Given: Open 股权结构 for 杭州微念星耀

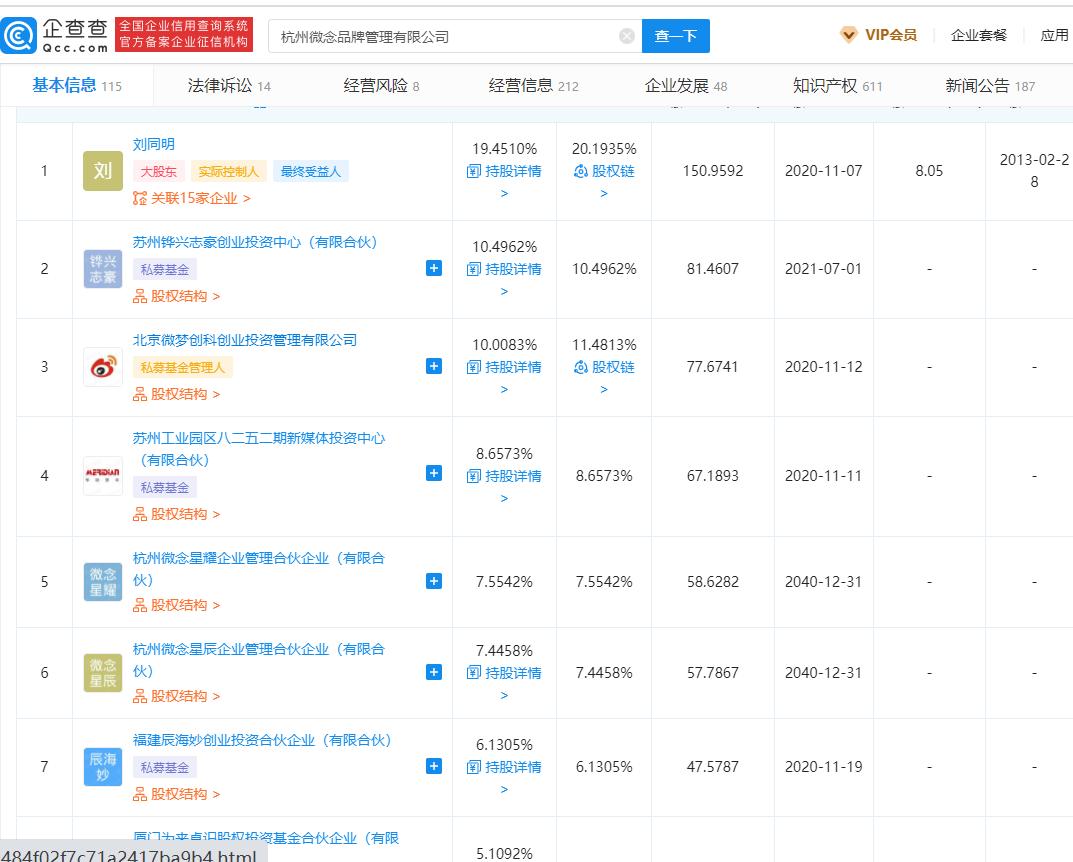Looking at the screenshot, I should (x=177, y=605).
